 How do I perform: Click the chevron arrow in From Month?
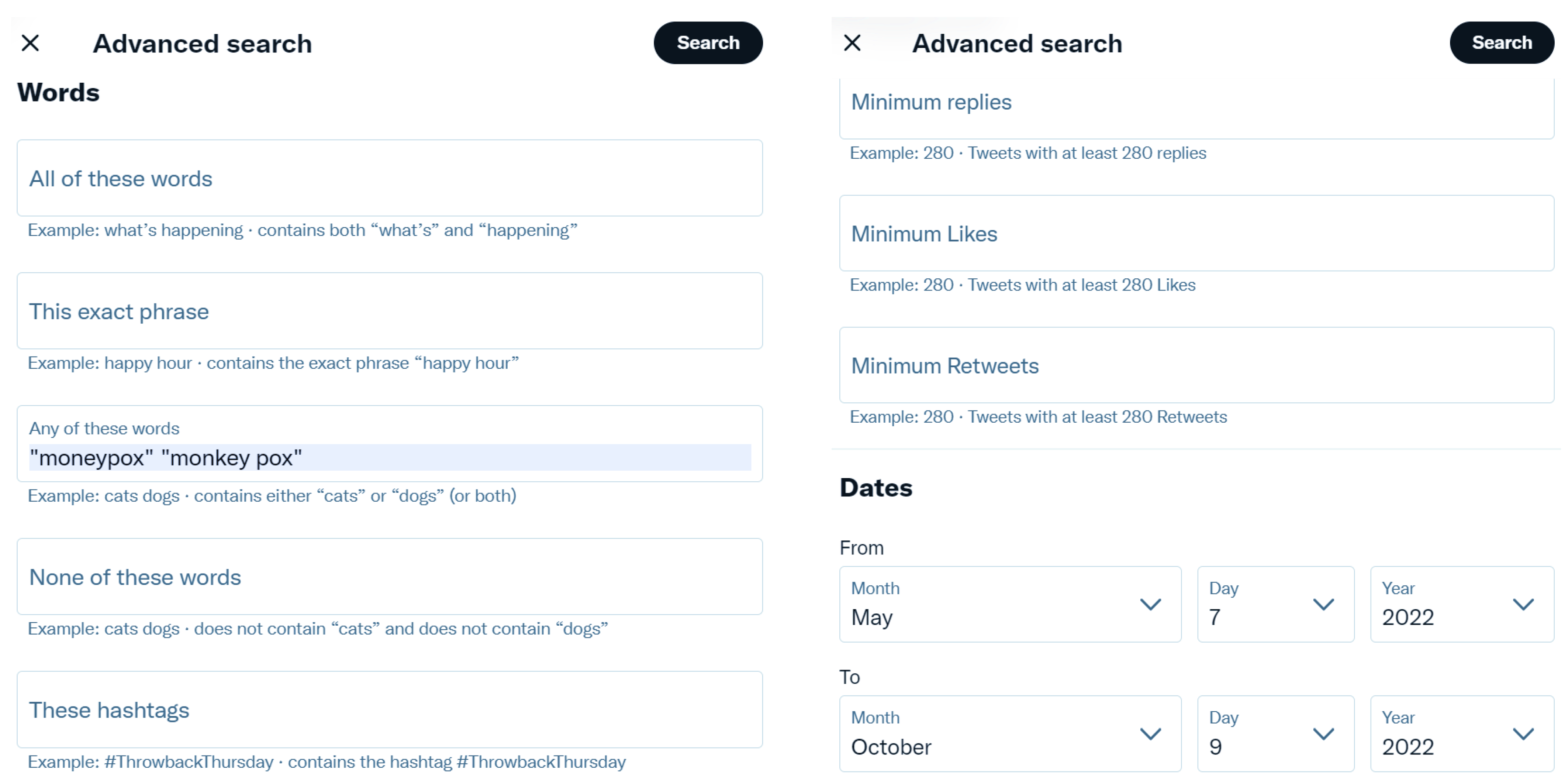pos(1150,604)
